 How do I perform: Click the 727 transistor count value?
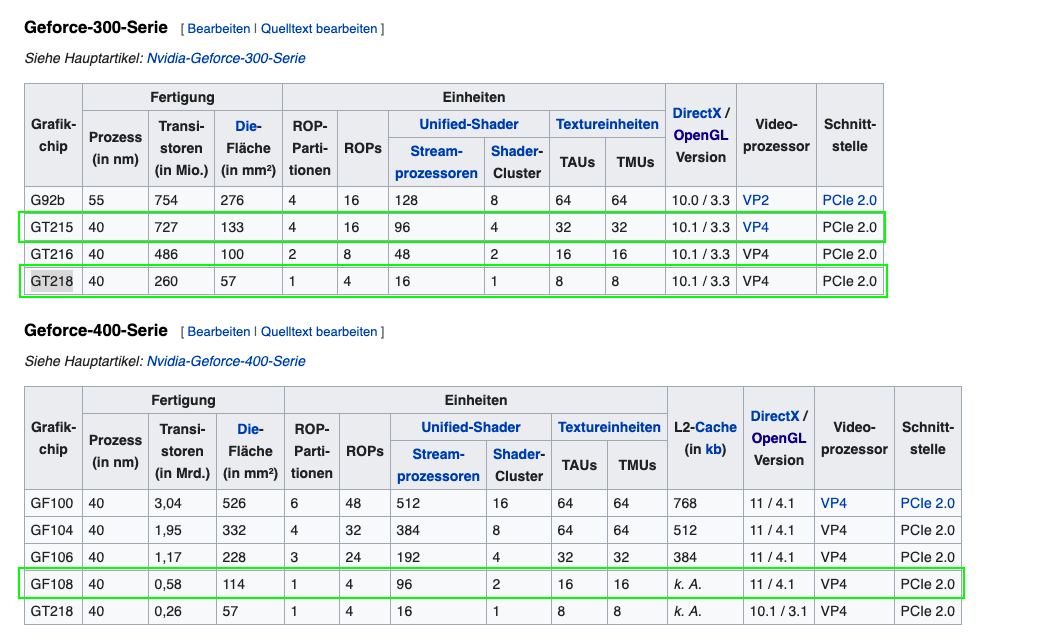tap(166, 227)
